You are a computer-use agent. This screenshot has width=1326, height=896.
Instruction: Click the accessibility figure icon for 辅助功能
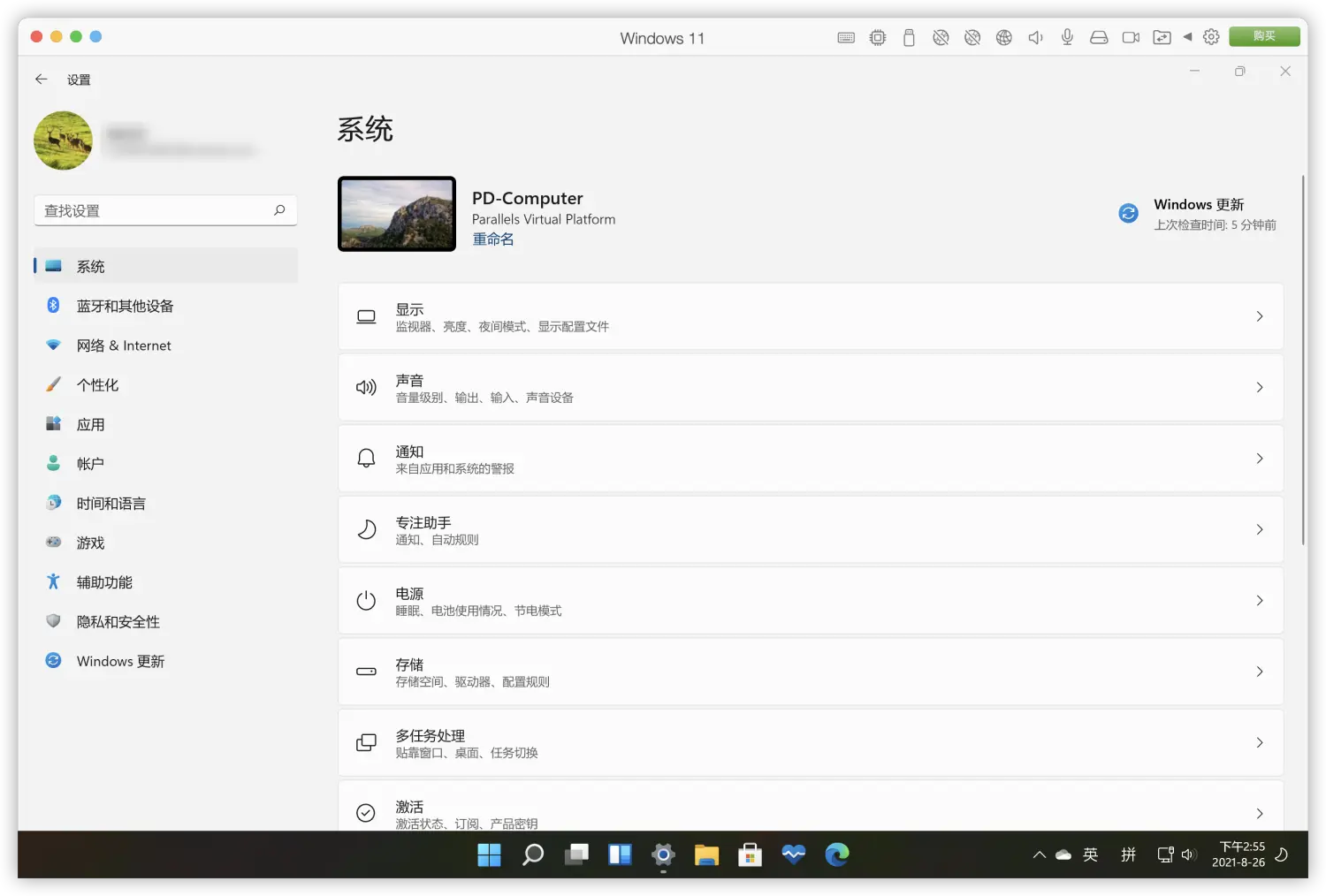[53, 581]
